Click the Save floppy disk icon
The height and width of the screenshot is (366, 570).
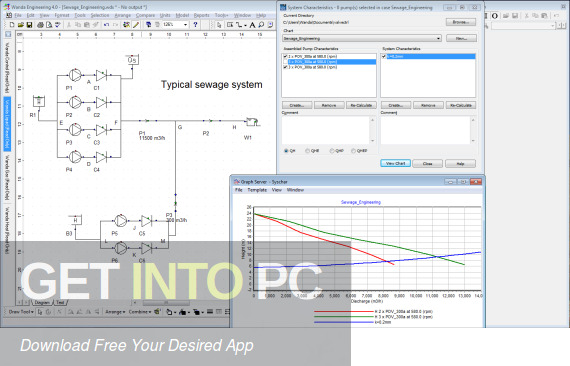29,25
